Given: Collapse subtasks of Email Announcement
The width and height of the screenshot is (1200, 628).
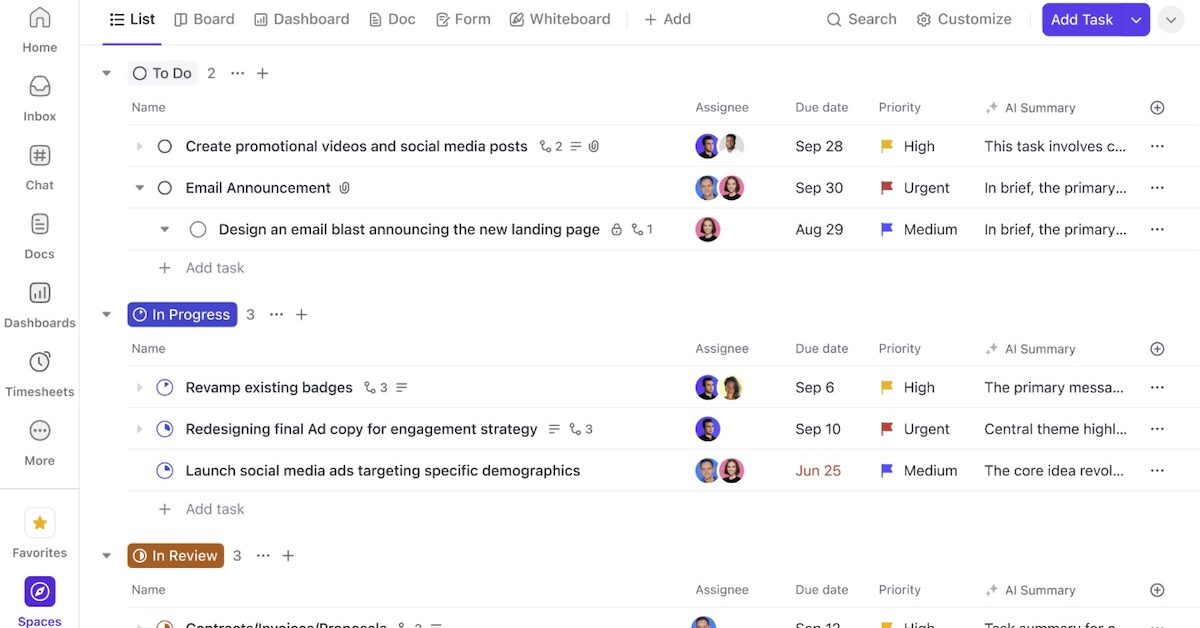Looking at the screenshot, I should pos(140,188).
